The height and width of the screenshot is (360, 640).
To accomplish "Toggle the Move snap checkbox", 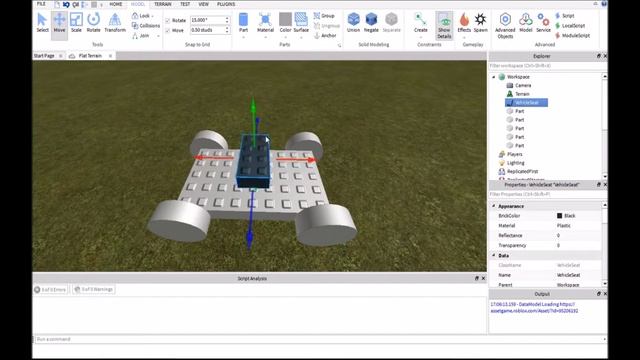I will 167,31.
